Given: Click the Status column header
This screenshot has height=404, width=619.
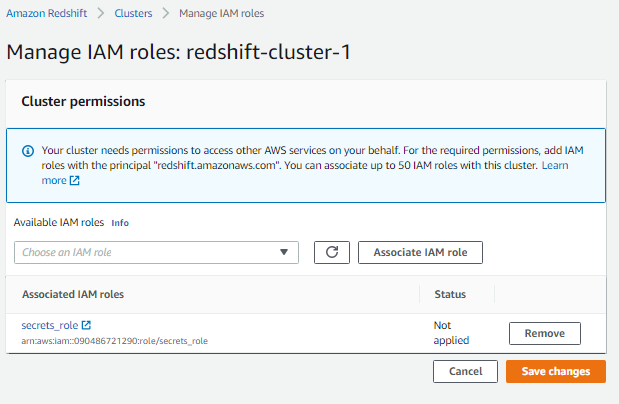Looking at the screenshot, I should (x=450, y=294).
